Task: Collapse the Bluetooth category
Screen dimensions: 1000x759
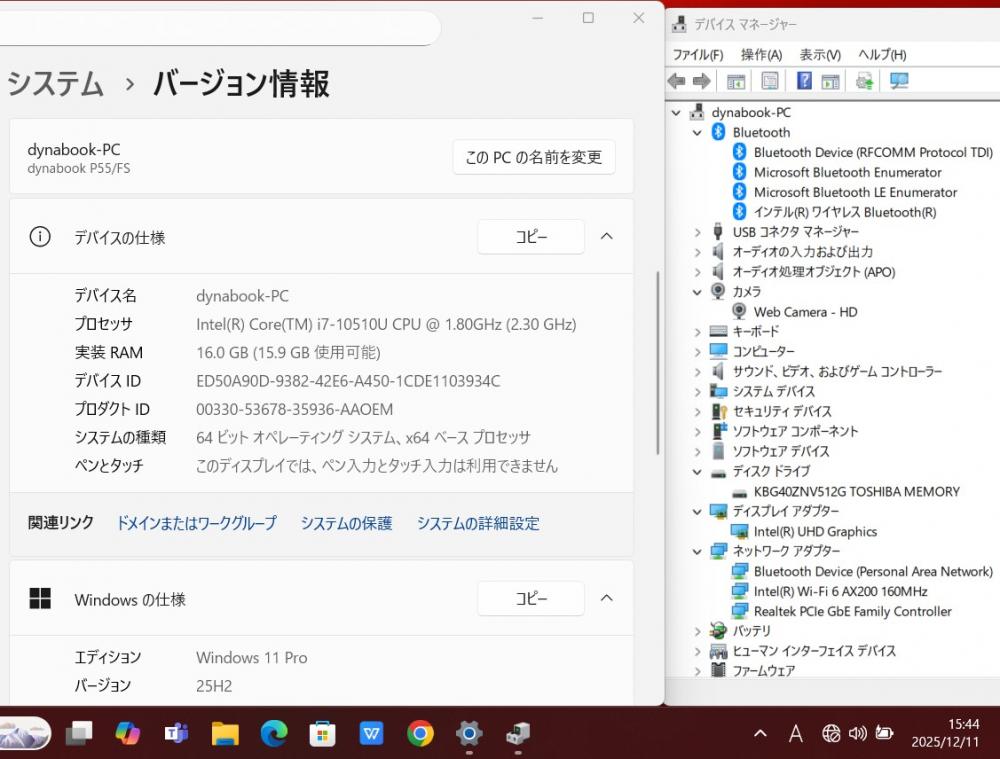Action: (x=698, y=133)
